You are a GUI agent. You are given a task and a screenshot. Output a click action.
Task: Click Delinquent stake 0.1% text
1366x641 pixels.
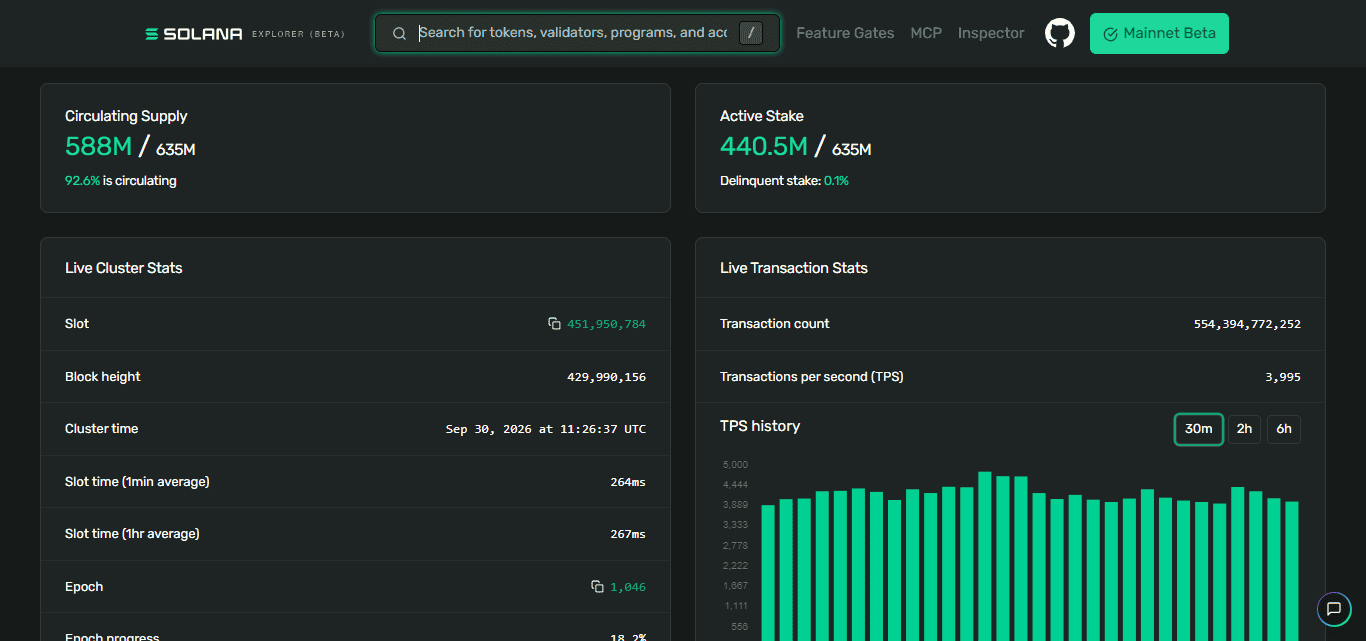[784, 181]
